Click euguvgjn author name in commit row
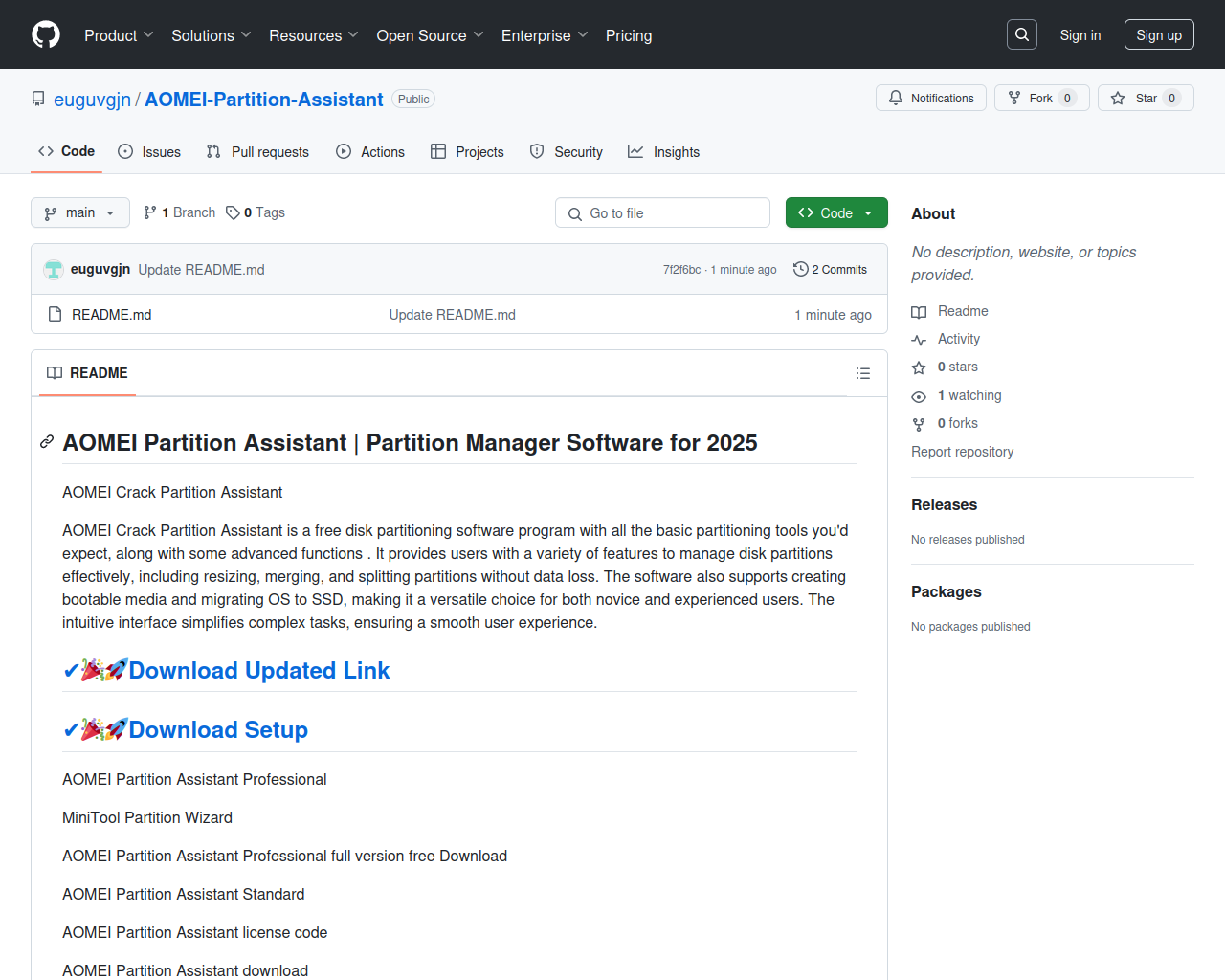Viewport: 1225px width, 980px height. point(100,269)
